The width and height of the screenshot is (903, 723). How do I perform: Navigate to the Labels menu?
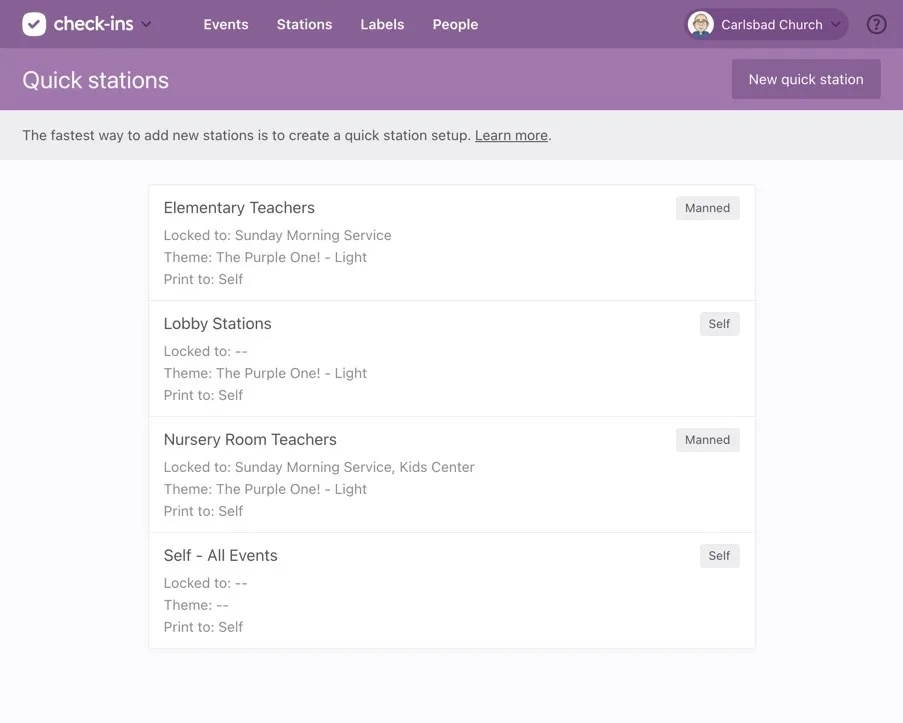coord(382,24)
